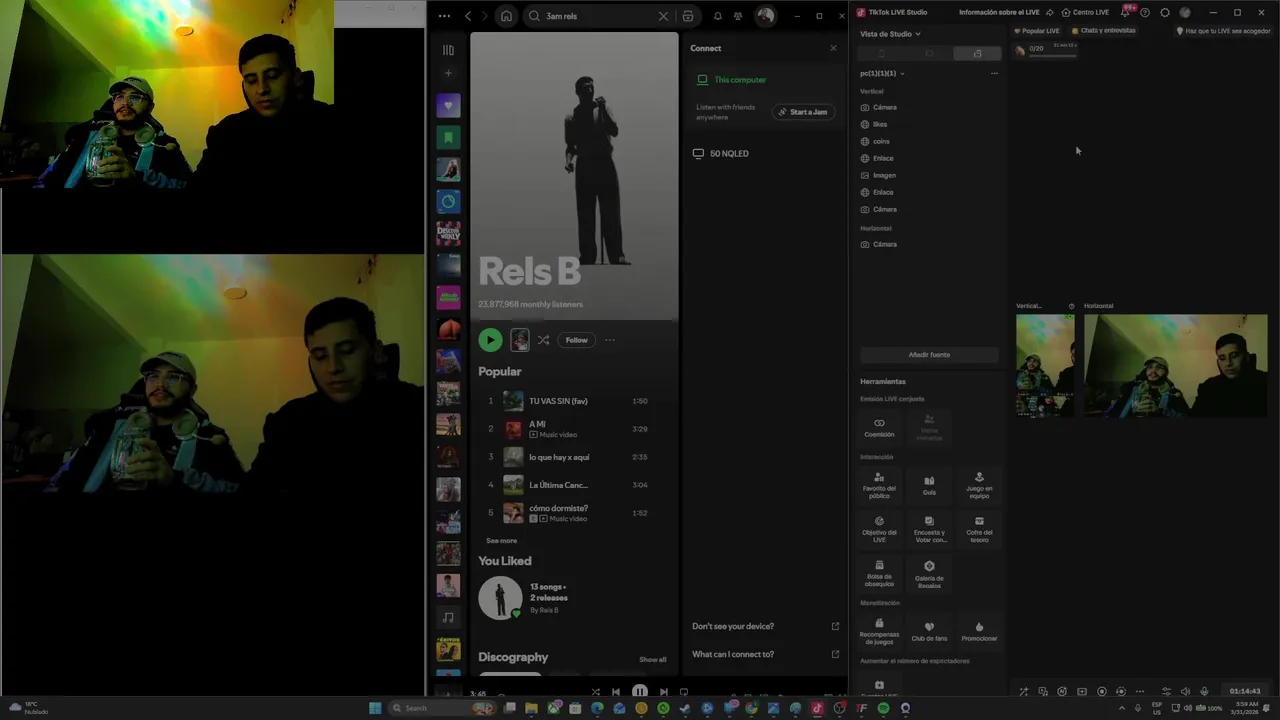Go to Spotify Home via the house icon
The width and height of the screenshot is (1280, 720).
click(x=506, y=16)
